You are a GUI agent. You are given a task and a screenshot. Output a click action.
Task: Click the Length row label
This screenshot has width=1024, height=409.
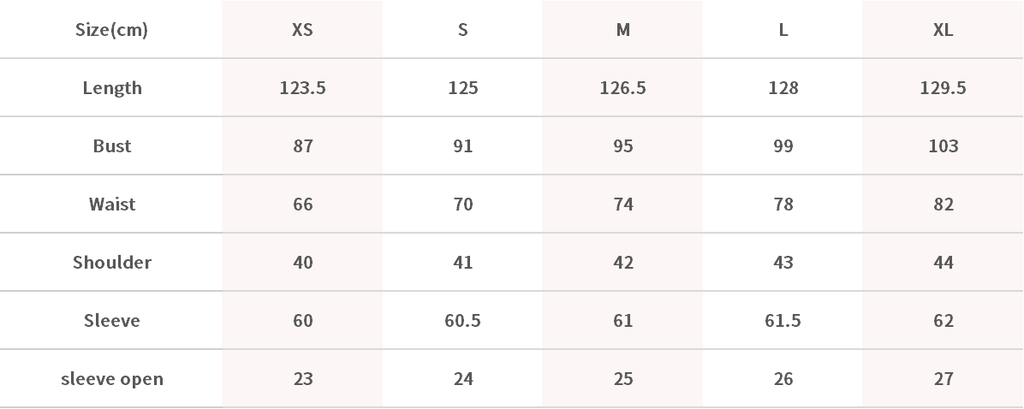112,88
